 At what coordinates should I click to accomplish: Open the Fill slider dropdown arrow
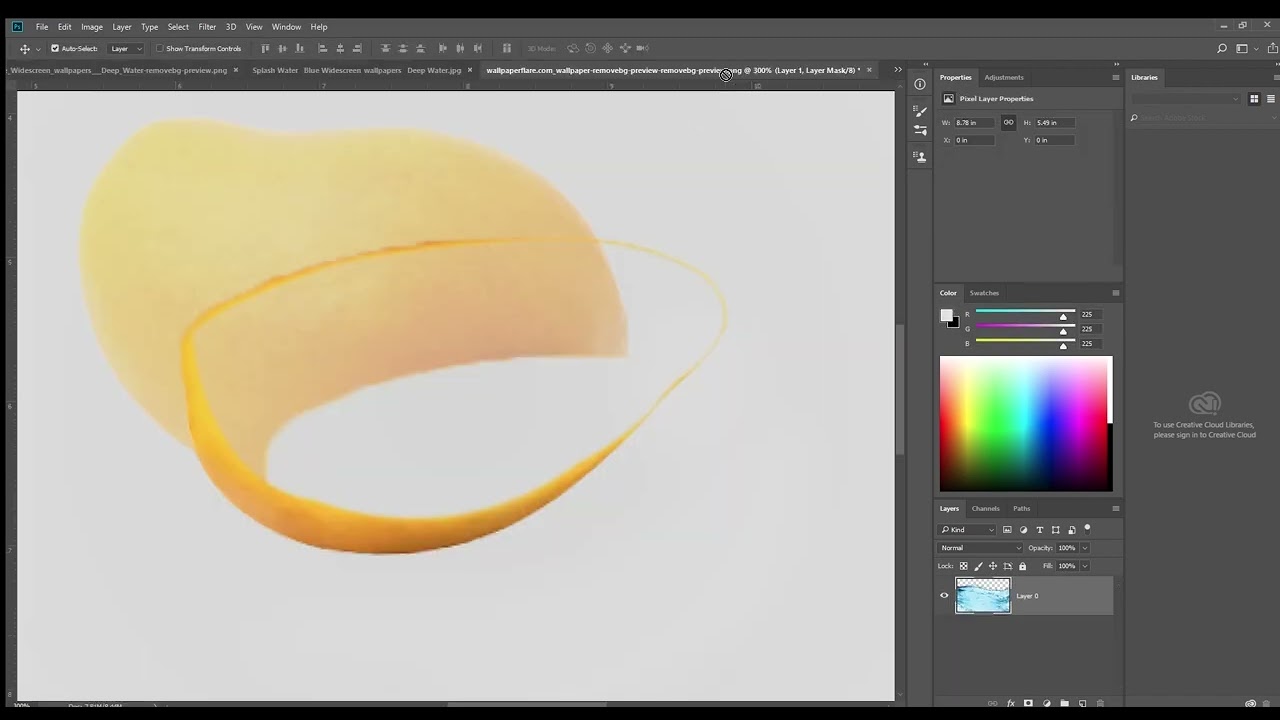[1084, 566]
